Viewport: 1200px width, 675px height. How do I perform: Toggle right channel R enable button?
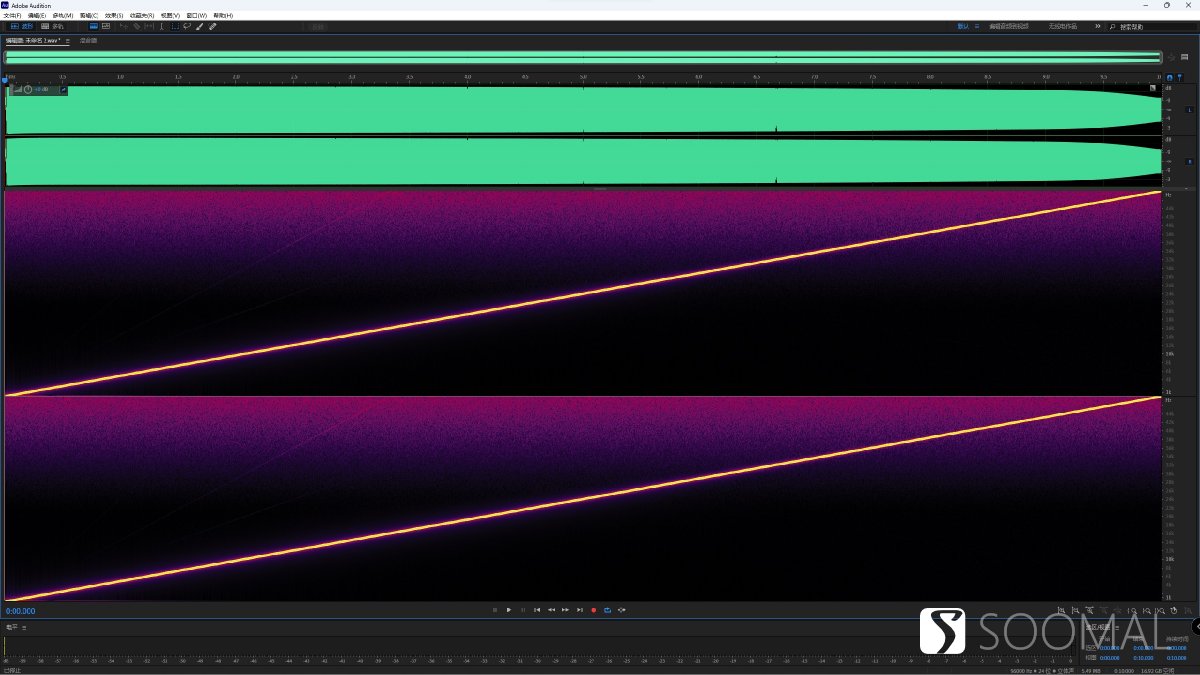(x=1189, y=161)
